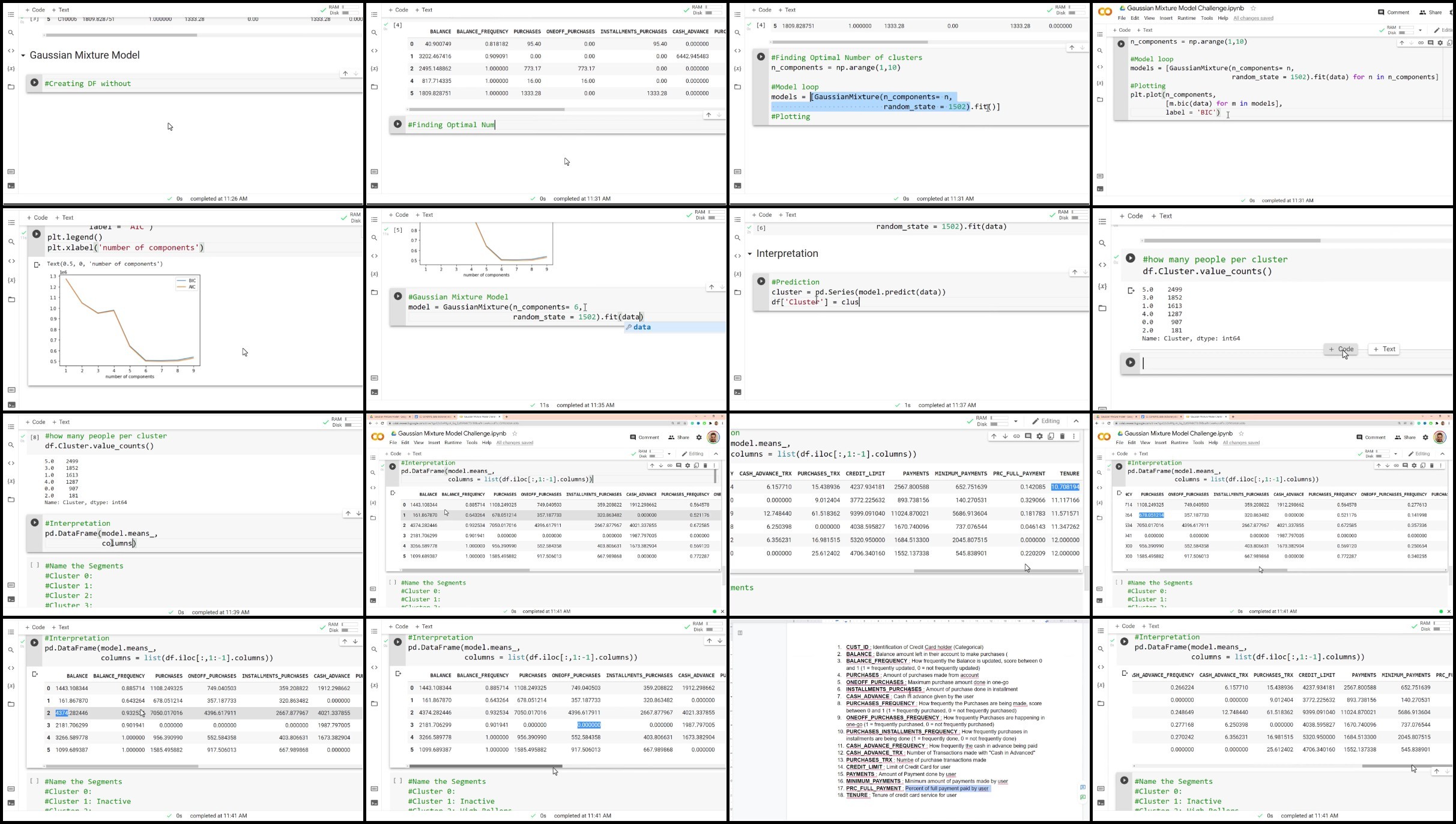The image size is (1456, 824).
Task: Click Comment button above the 'BIC' label cell
Action: pos(1394,12)
